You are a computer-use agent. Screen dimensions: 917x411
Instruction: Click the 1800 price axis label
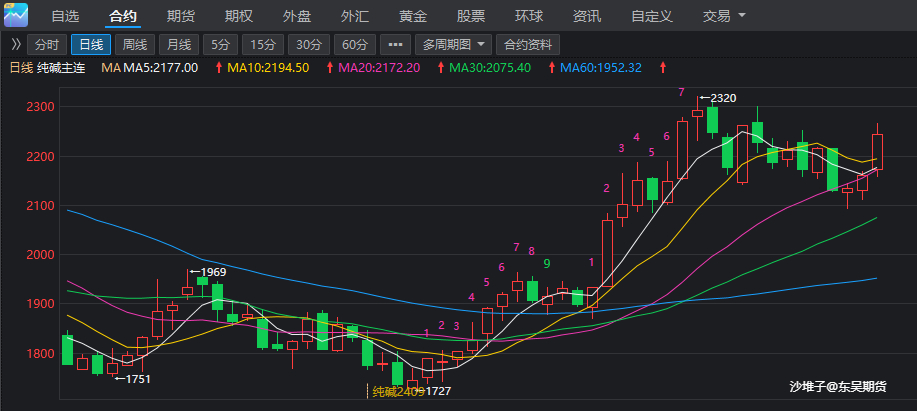pos(40,353)
